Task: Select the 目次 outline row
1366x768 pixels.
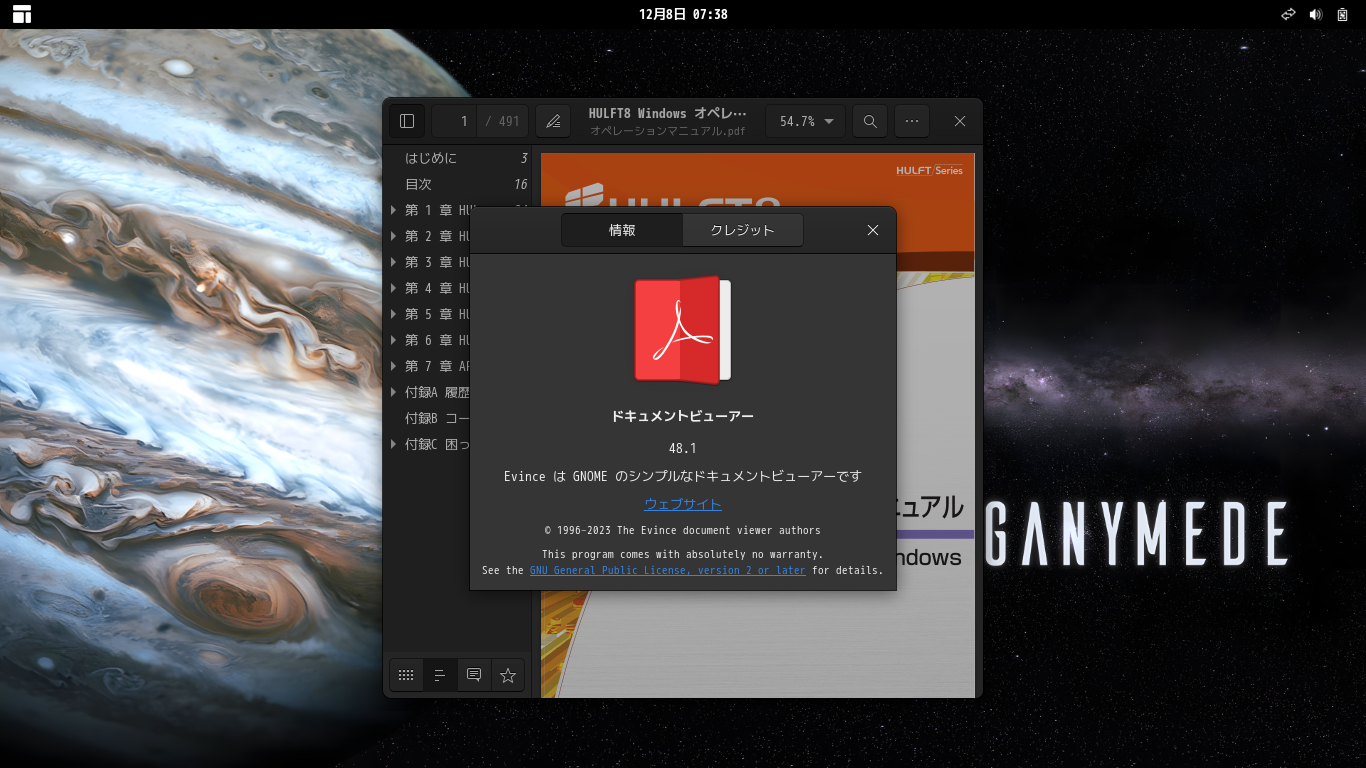Action: [457, 184]
